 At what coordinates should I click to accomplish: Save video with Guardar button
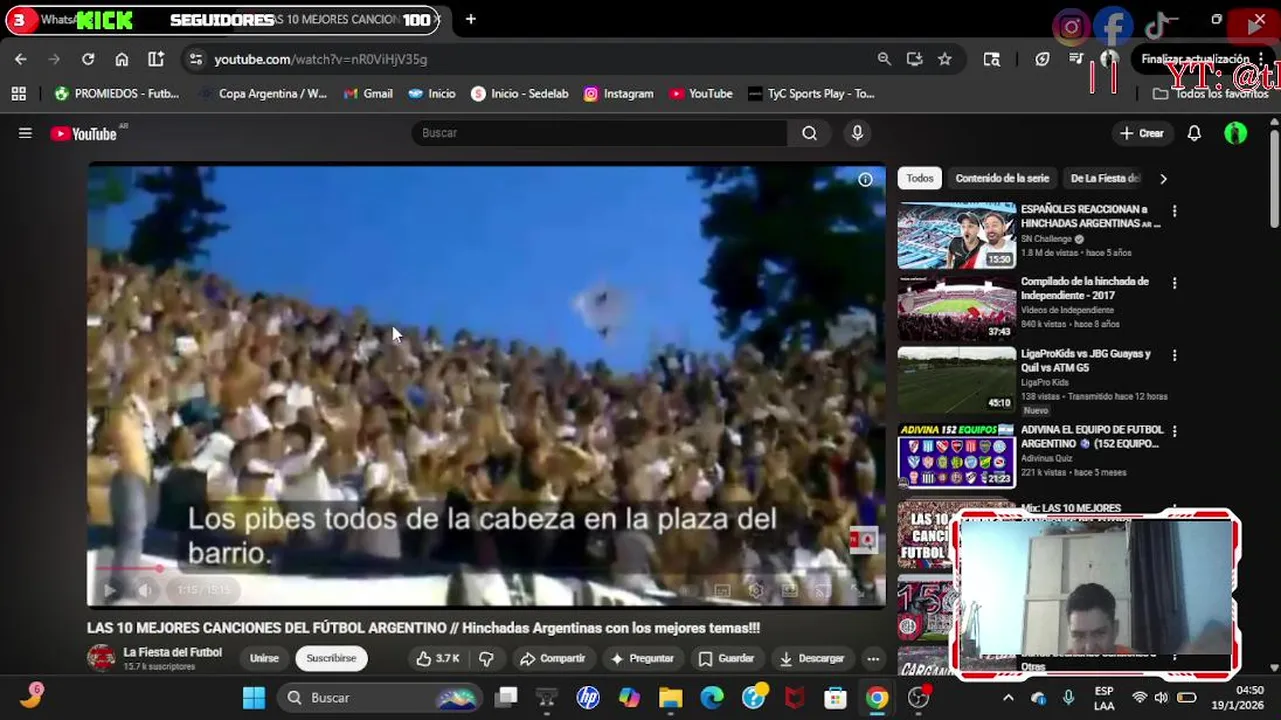coord(726,658)
